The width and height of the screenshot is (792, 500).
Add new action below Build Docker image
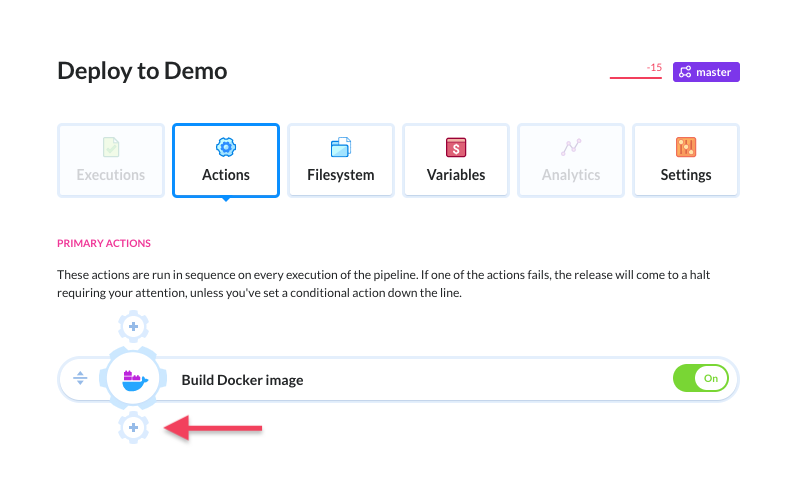click(133, 428)
